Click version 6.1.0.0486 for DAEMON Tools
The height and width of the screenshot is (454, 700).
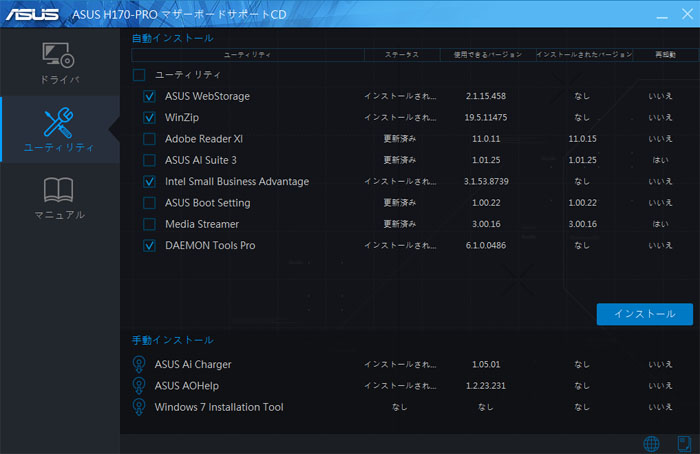pos(486,246)
